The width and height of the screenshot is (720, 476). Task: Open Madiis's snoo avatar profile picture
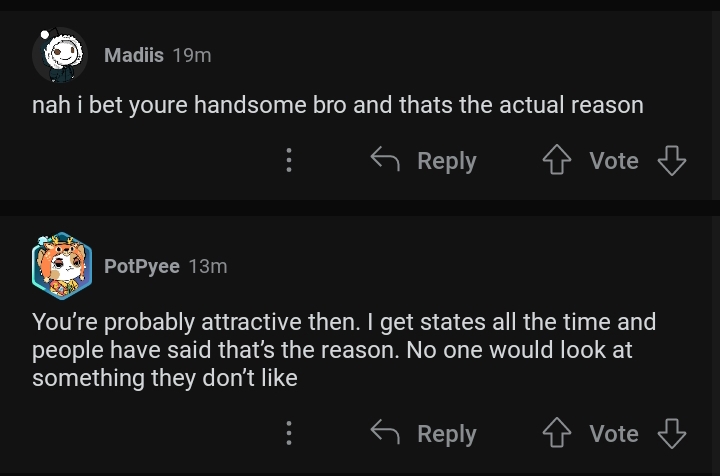60,55
